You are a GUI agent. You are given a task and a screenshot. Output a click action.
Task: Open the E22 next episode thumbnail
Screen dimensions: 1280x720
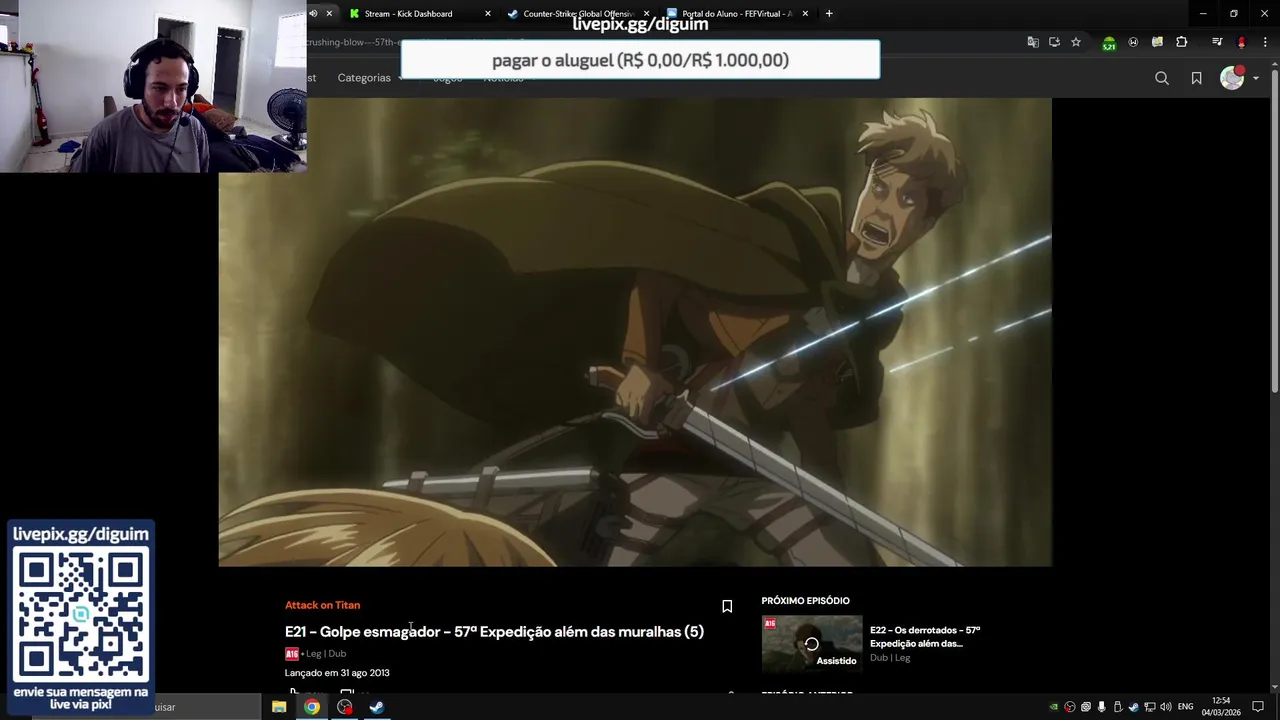pos(811,643)
